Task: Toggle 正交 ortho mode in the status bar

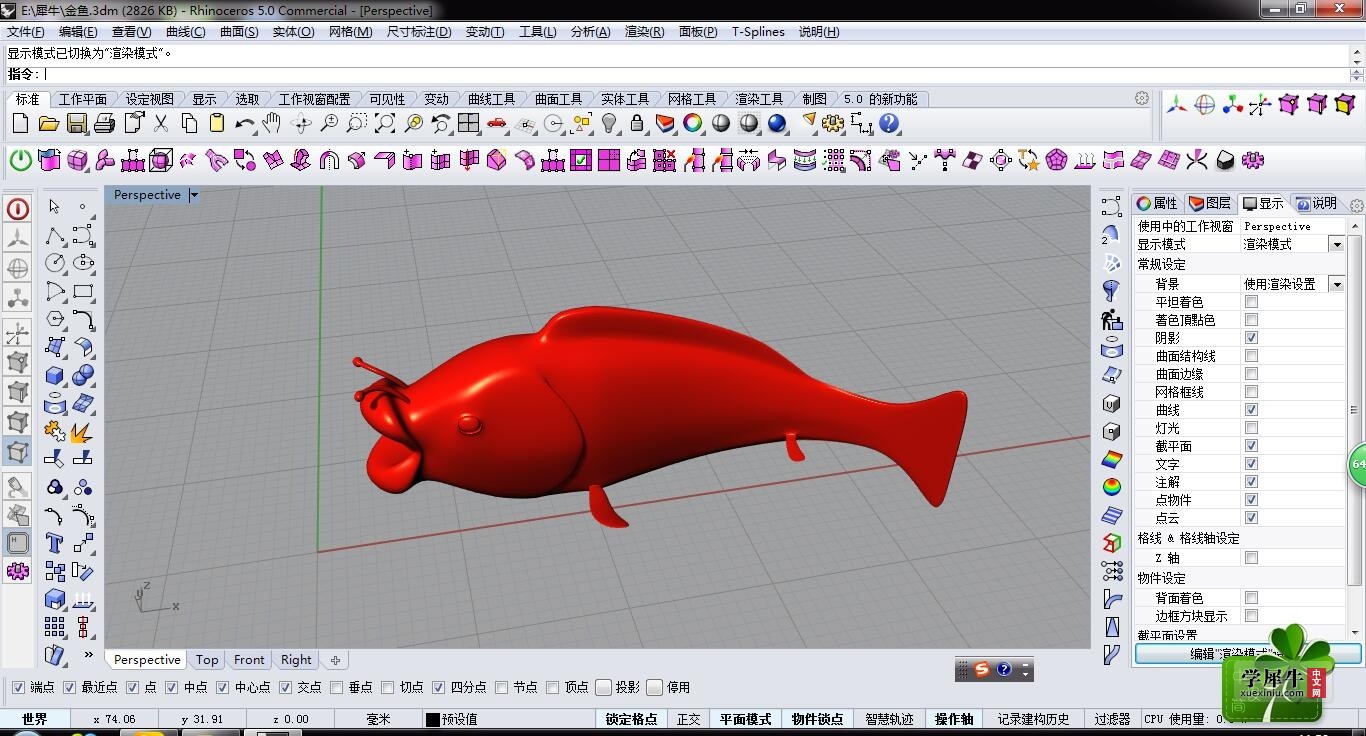Action: coord(688,719)
